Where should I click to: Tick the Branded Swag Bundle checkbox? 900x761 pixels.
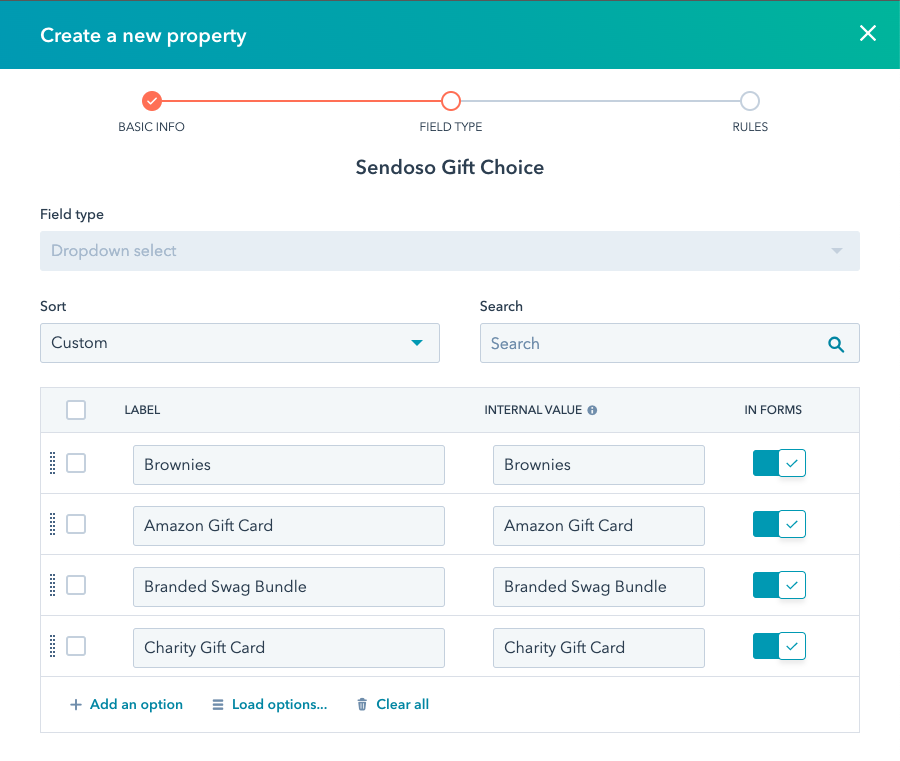76,586
